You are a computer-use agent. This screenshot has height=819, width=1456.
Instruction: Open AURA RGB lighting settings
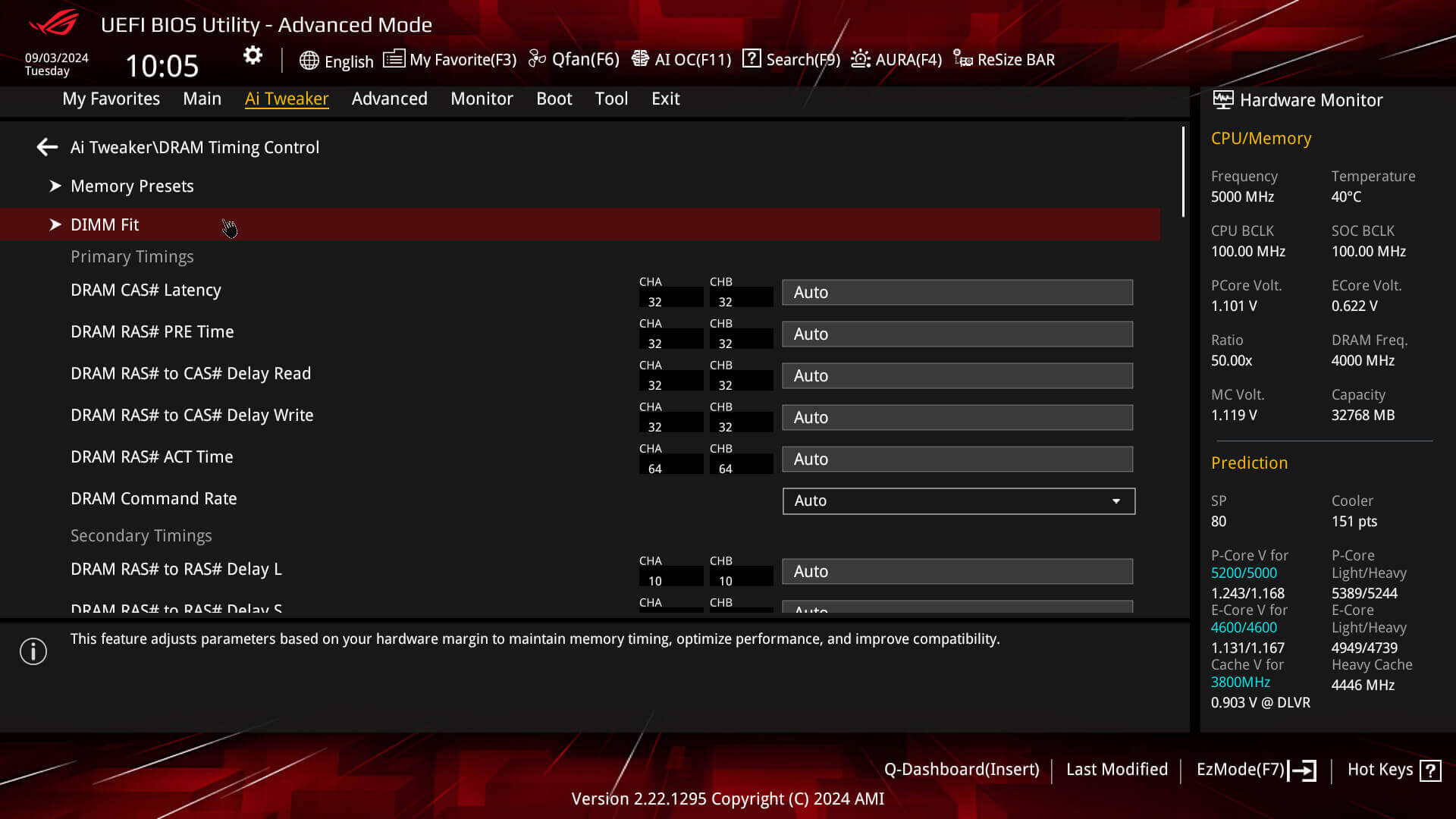[895, 60]
